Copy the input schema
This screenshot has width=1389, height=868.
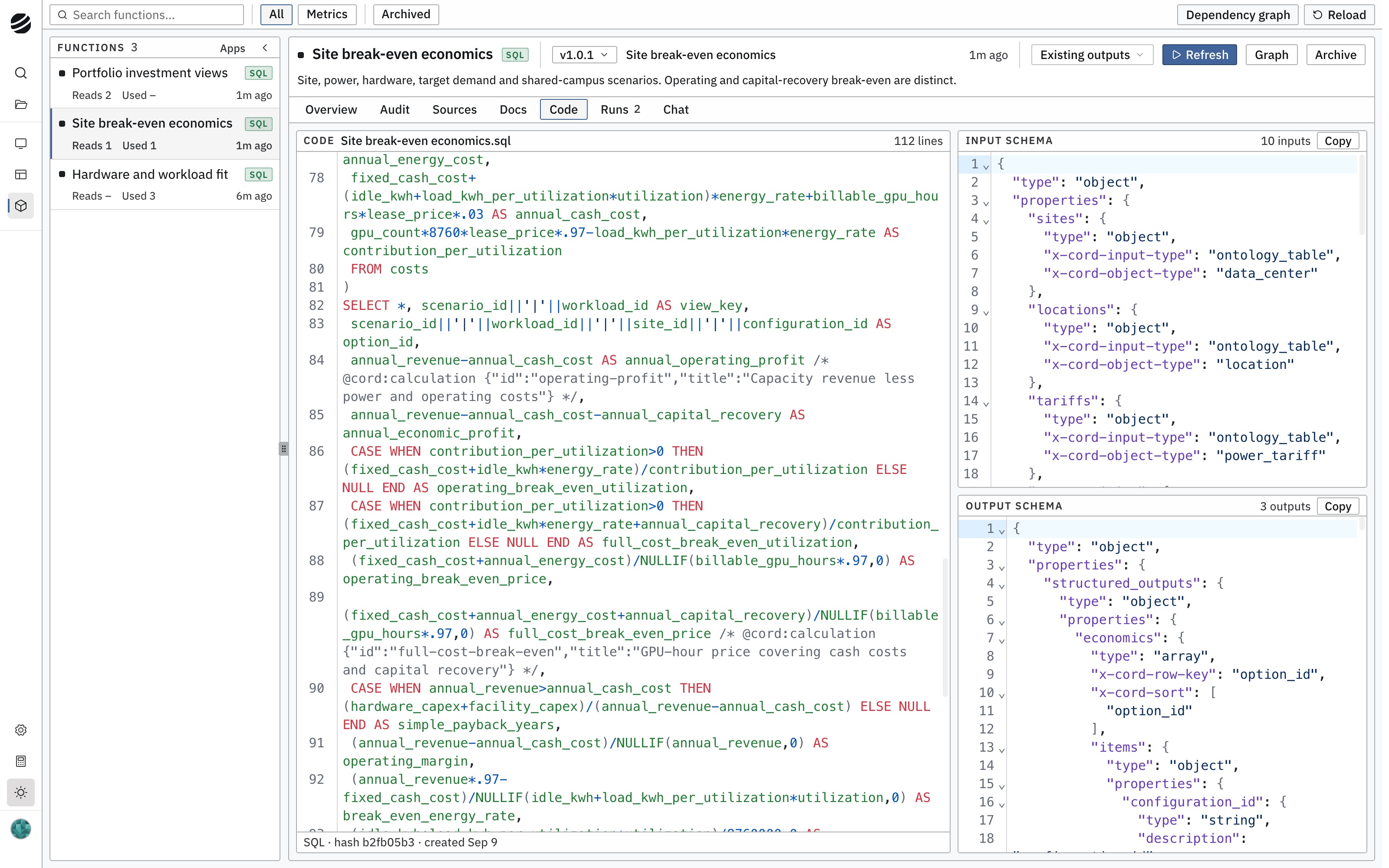point(1337,141)
